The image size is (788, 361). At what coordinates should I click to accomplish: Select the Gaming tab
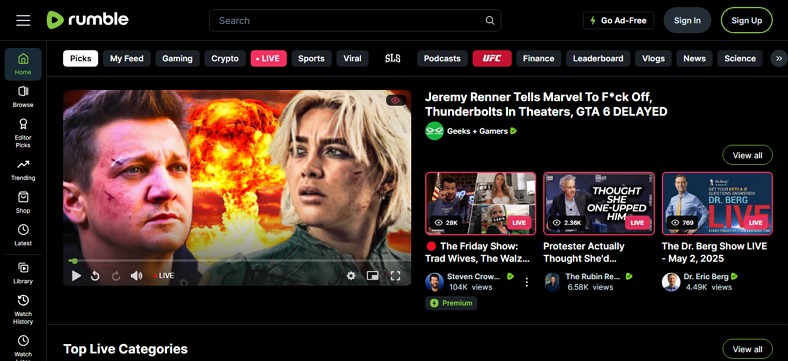pyautogui.click(x=177, y=58)
